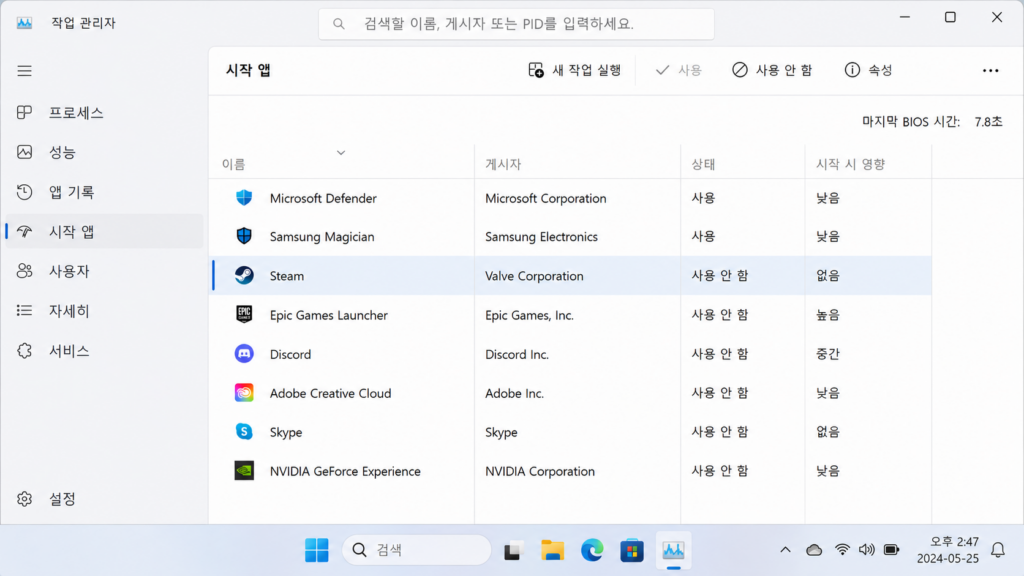Click the battery tray icon
Image resolution: width=1024 pixels, height=576 pixels.
click(891, 550)
